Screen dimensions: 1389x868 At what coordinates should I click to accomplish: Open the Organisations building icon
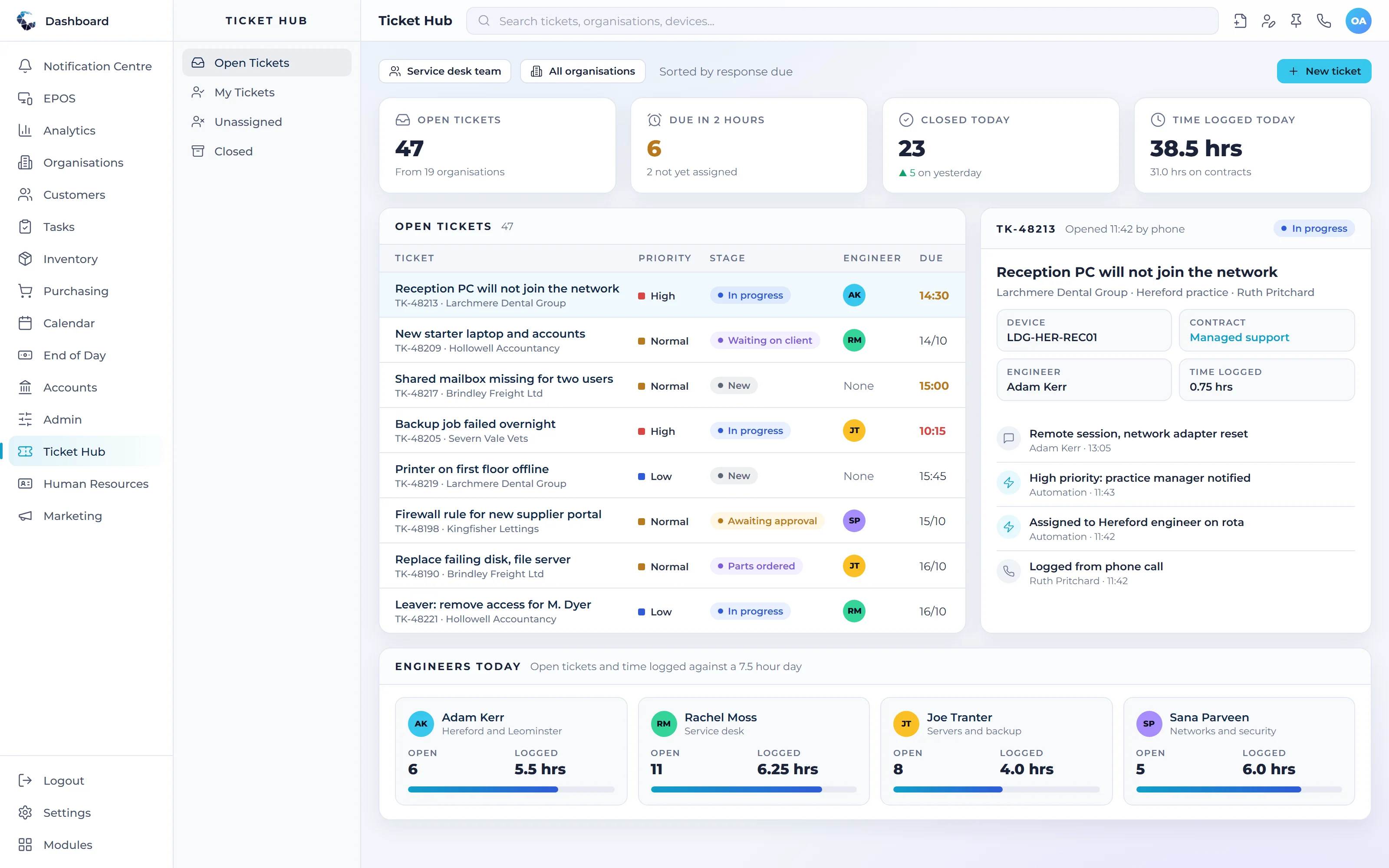pyautogui.click(x=25, y=162)
